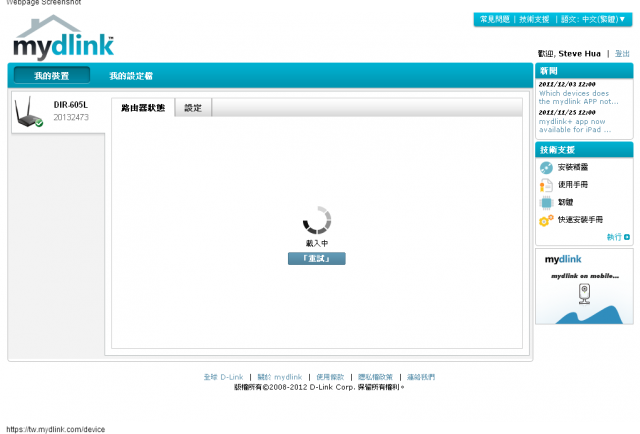Screen dimensions: 640x434
Task: Click the 新聞 panel header
Action: click(584, 71)
